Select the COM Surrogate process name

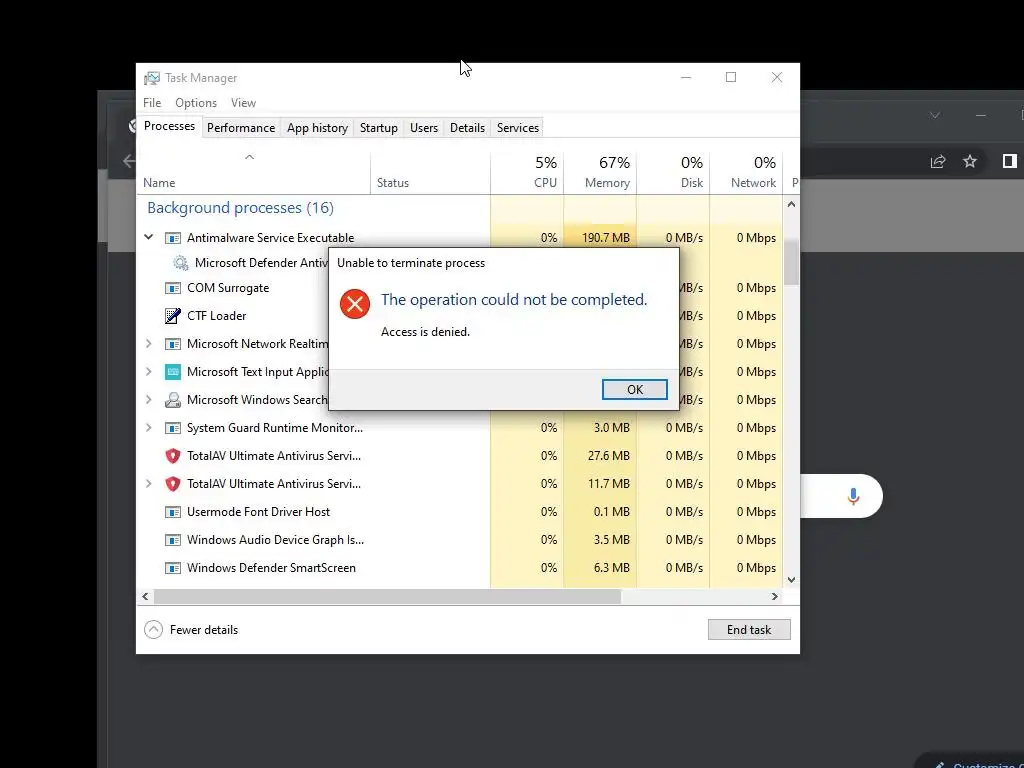pos(228,288)
